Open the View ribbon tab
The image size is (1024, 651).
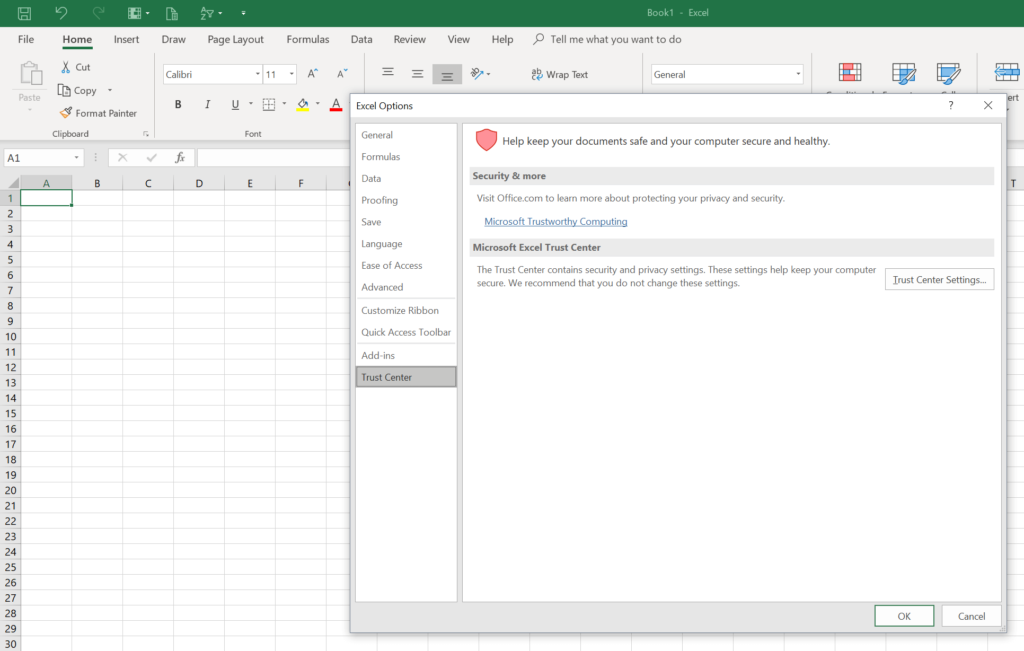click(x=458, y=39)
